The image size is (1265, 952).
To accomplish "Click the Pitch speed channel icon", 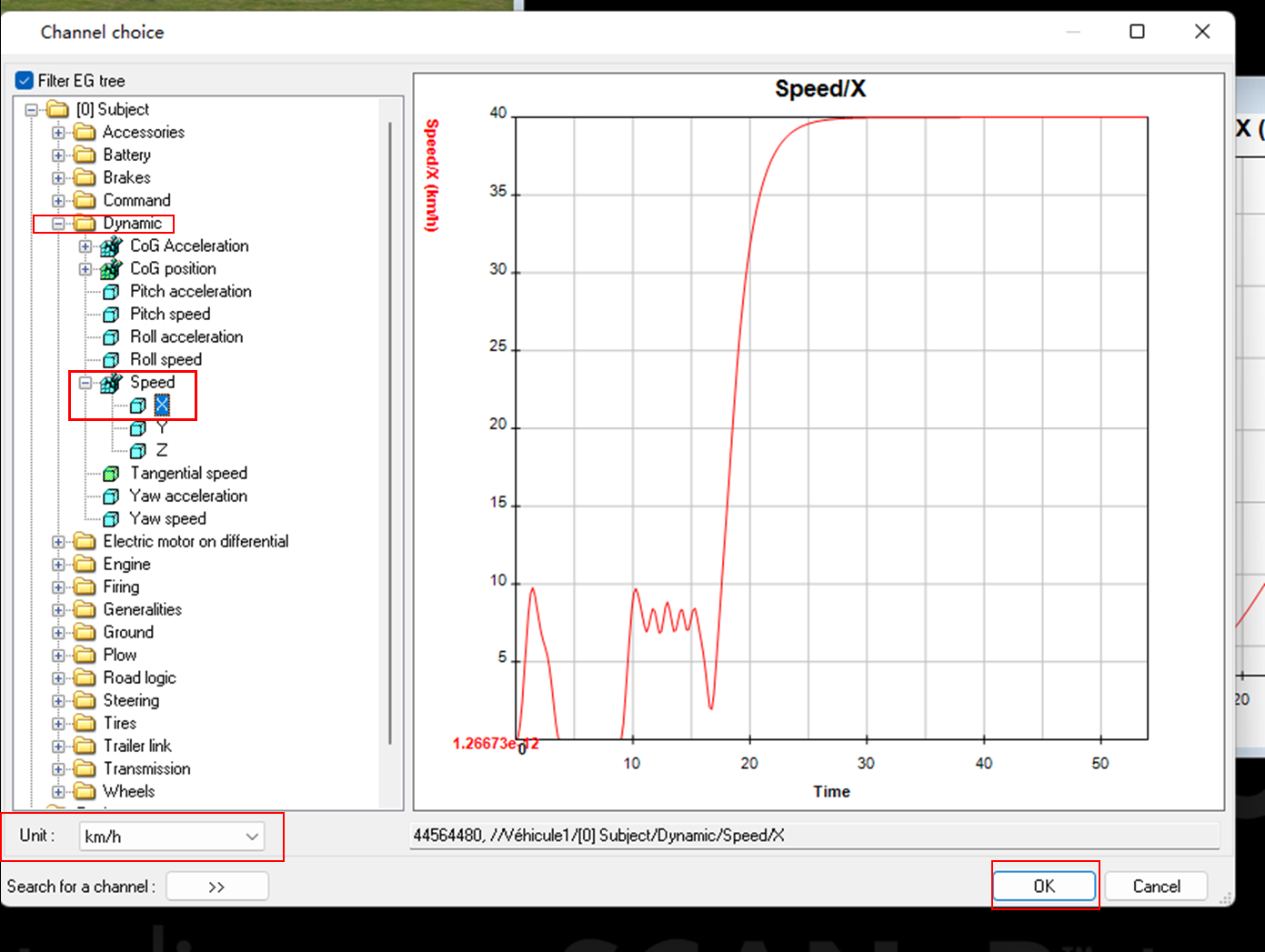I will coord(111,314).
